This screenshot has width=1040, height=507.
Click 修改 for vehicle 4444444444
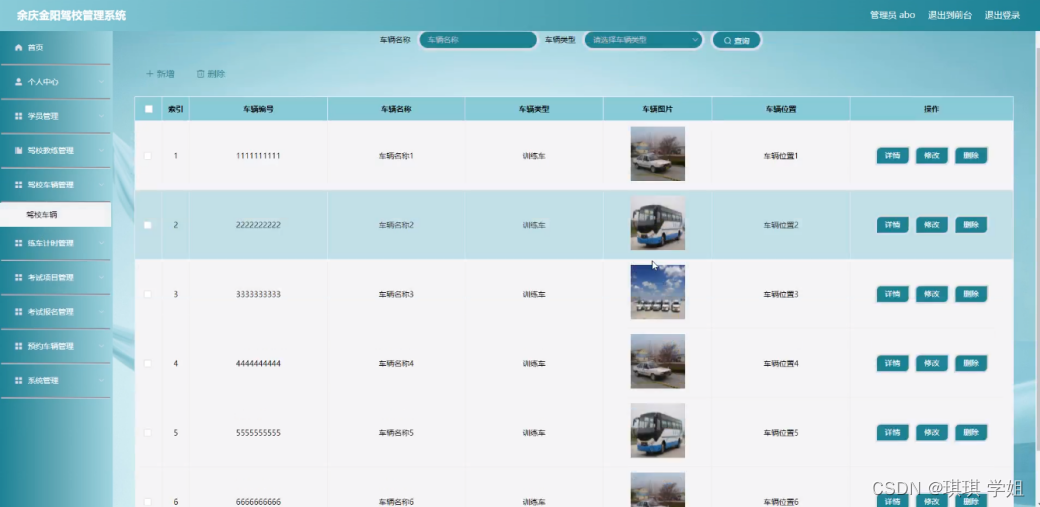click(x=931, y=364)
